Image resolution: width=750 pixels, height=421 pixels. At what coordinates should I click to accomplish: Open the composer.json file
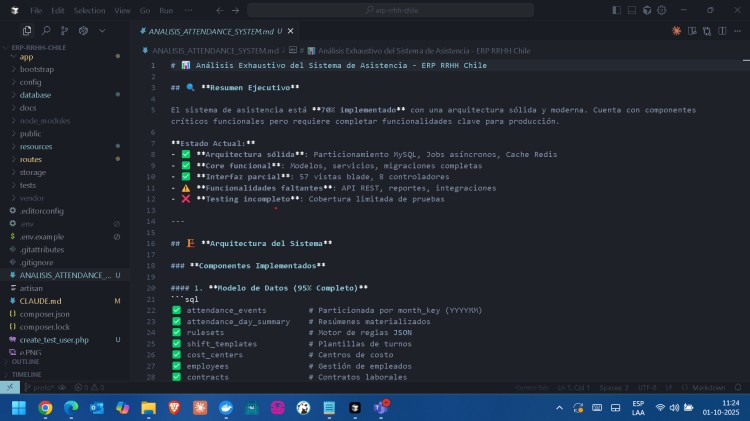pyautogui.click(x=44, y=314)
